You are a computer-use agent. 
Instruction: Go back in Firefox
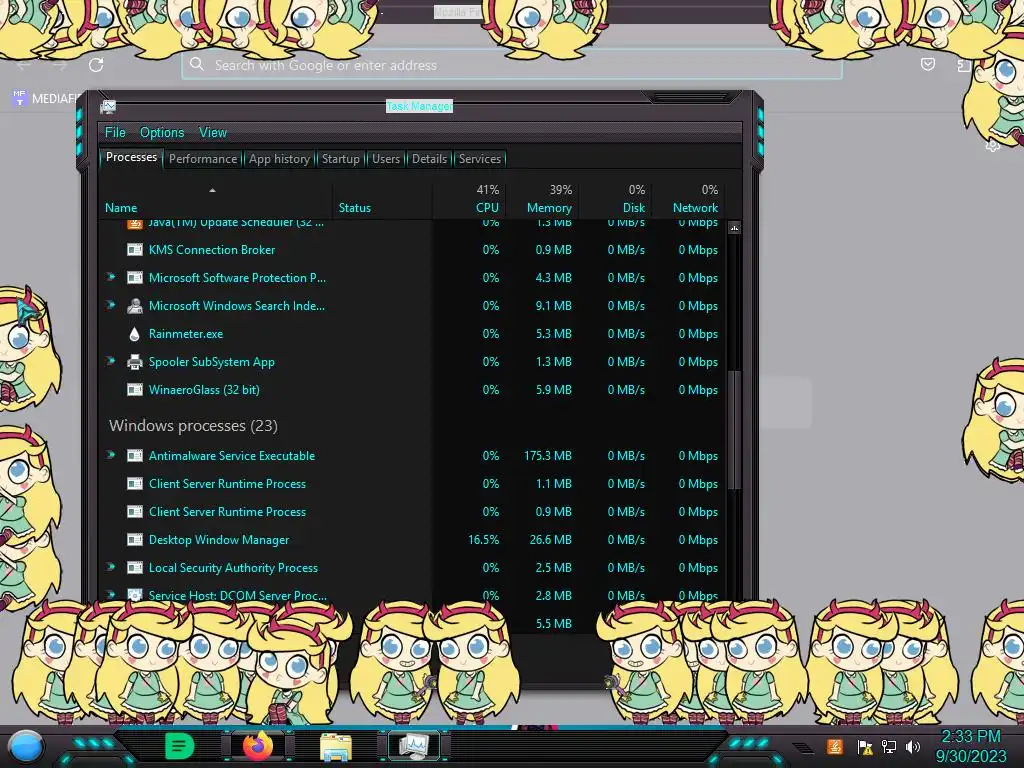[x=24, y=65]
